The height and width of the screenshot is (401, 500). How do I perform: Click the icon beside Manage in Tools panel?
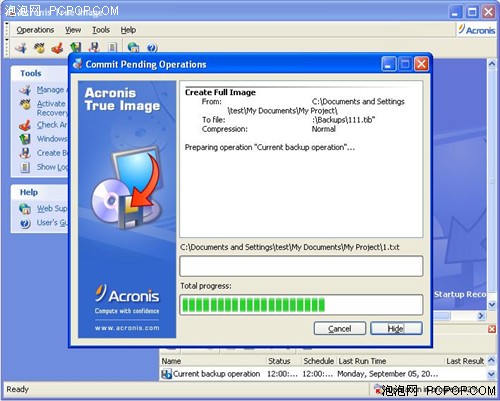point(25,90)
